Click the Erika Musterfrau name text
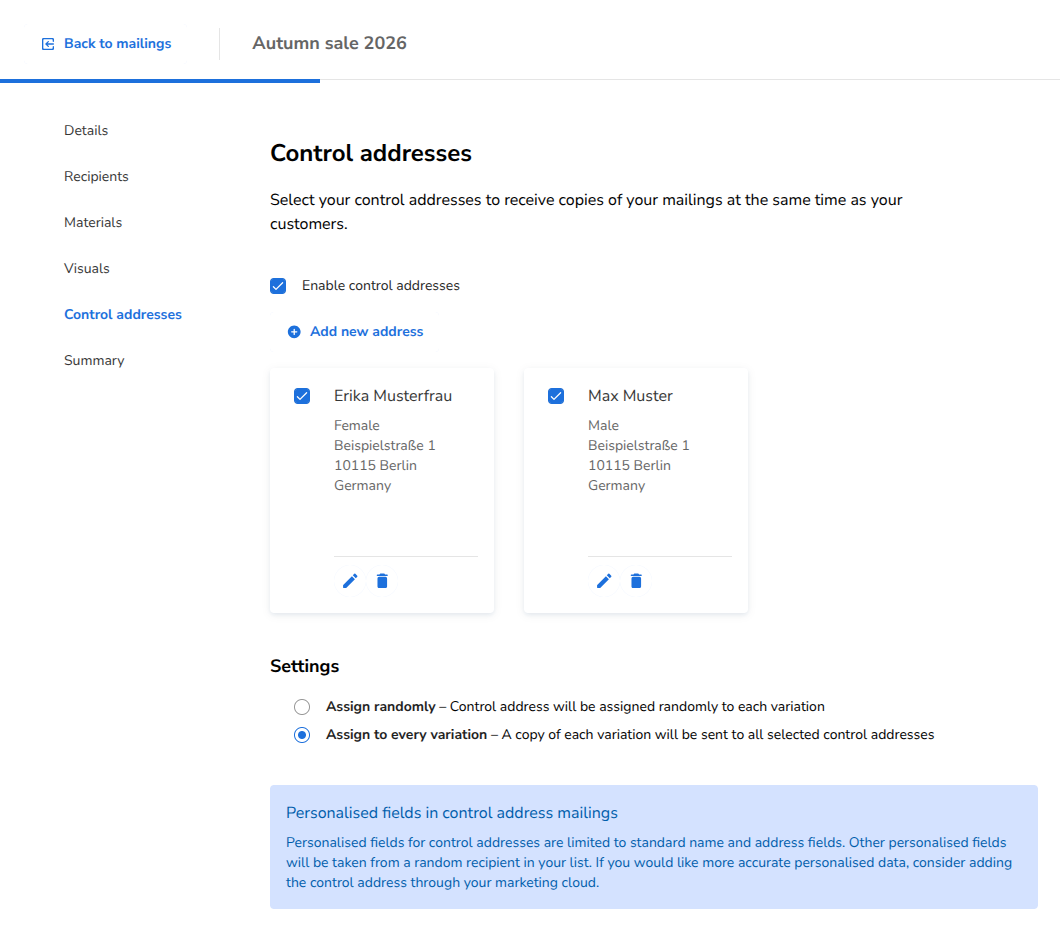1060x930 pixels. click(x=393, y=396)
